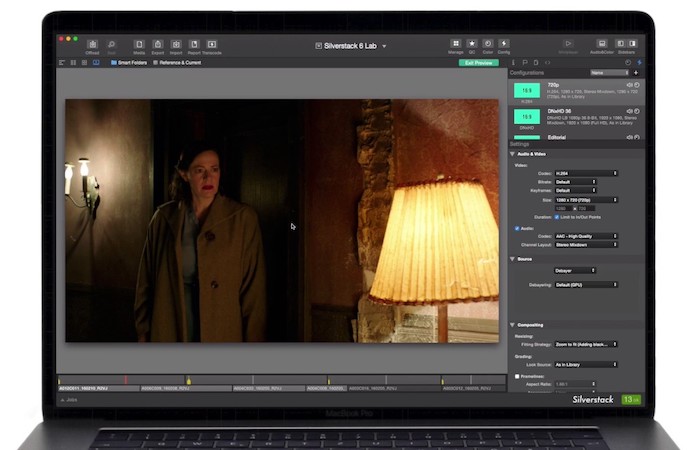Open the Config lightning icon

504,44
